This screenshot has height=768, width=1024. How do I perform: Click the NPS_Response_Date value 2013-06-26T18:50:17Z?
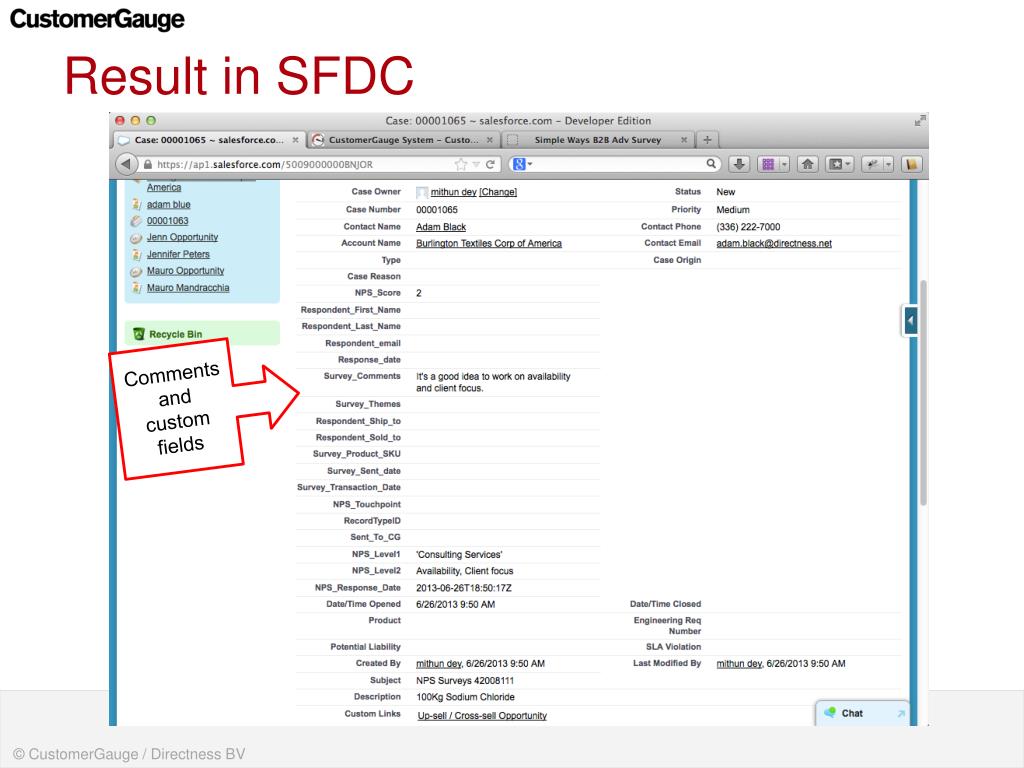[x=464, y=588]
